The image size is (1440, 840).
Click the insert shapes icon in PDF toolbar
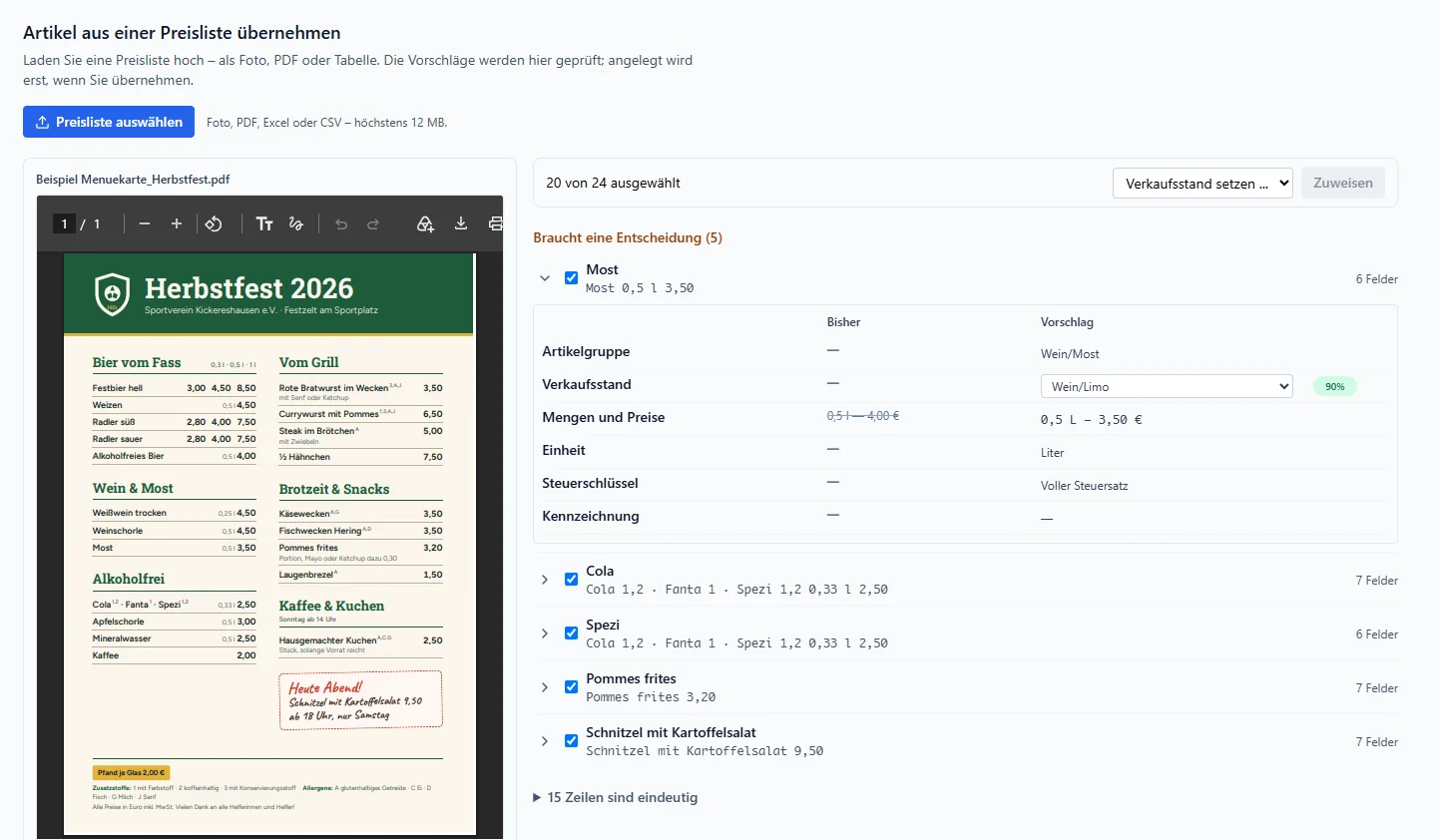pos(426,223)
